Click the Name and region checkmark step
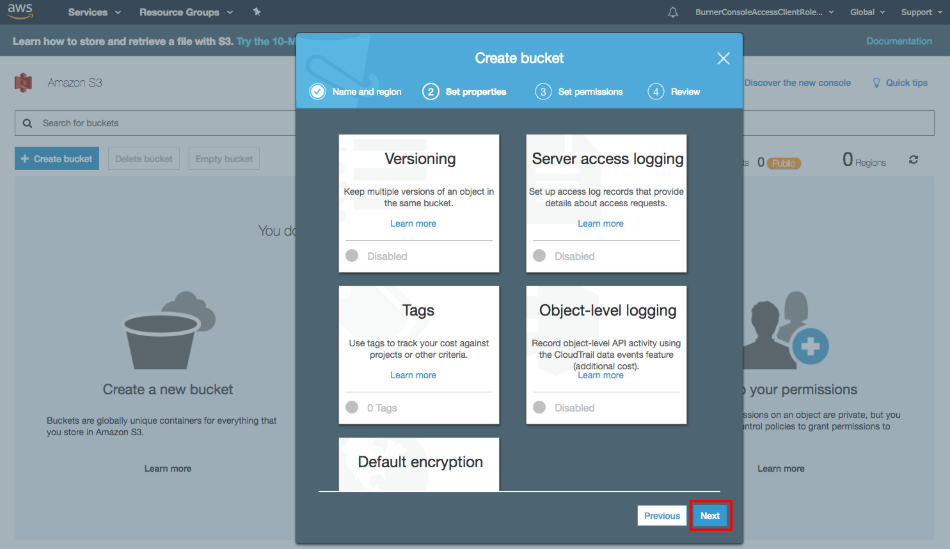 point(317,92)
